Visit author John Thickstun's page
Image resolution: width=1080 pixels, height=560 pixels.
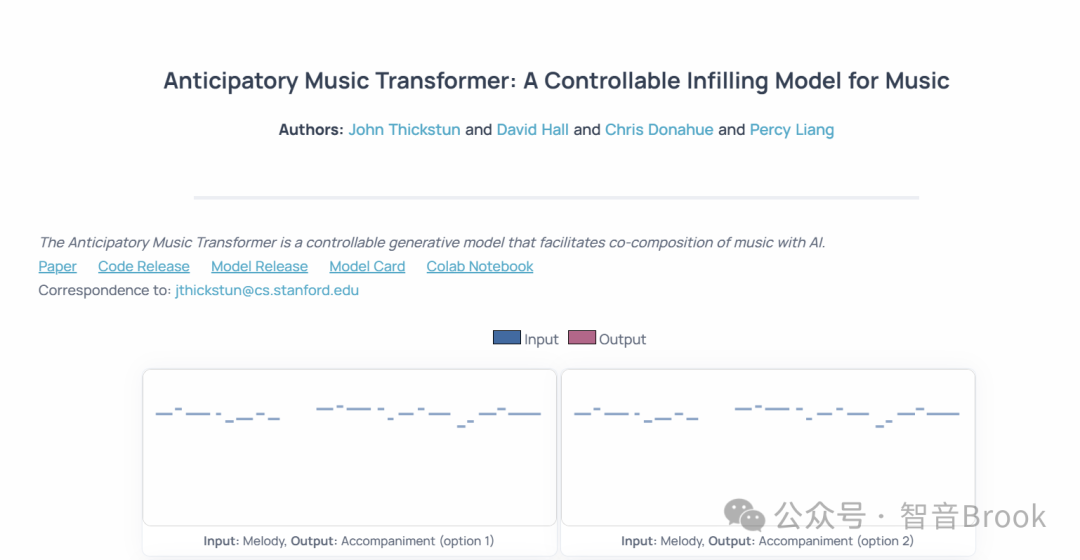[404, 129]
